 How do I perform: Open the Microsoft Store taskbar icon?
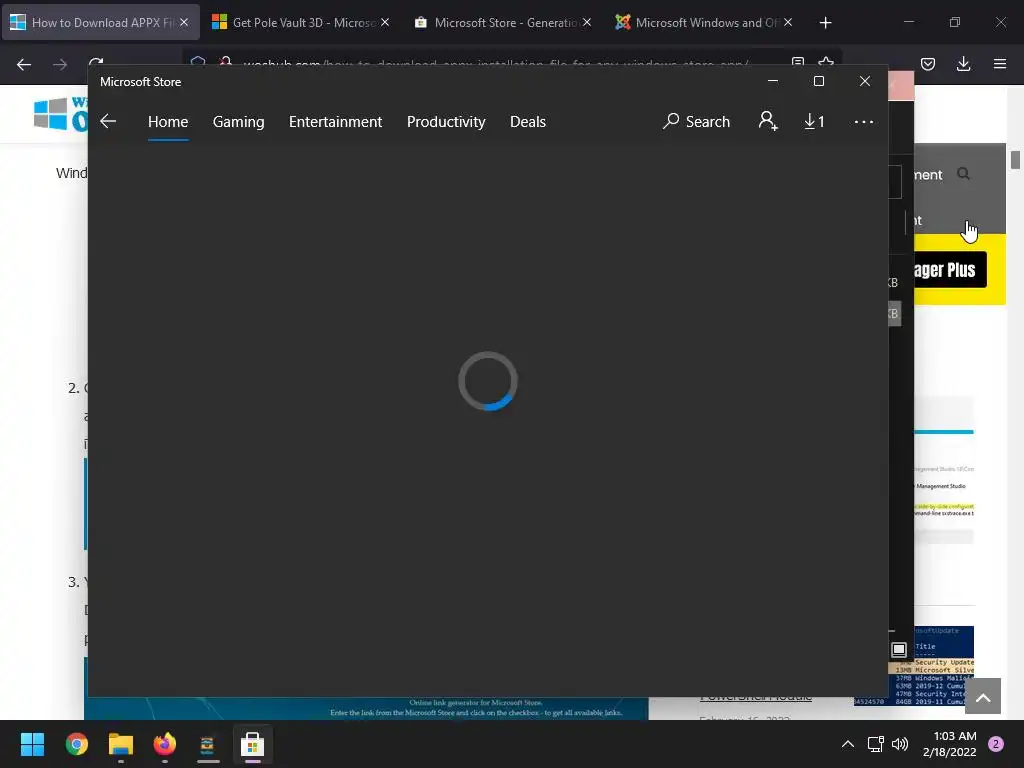tap(252, 744)
